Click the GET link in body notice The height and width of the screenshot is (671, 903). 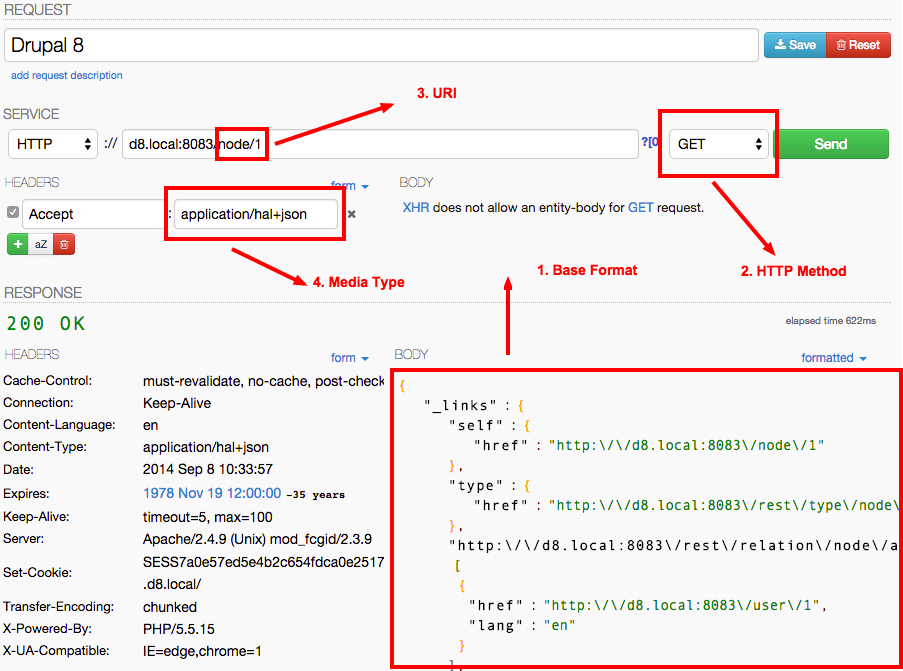click(x=640, y=208)
